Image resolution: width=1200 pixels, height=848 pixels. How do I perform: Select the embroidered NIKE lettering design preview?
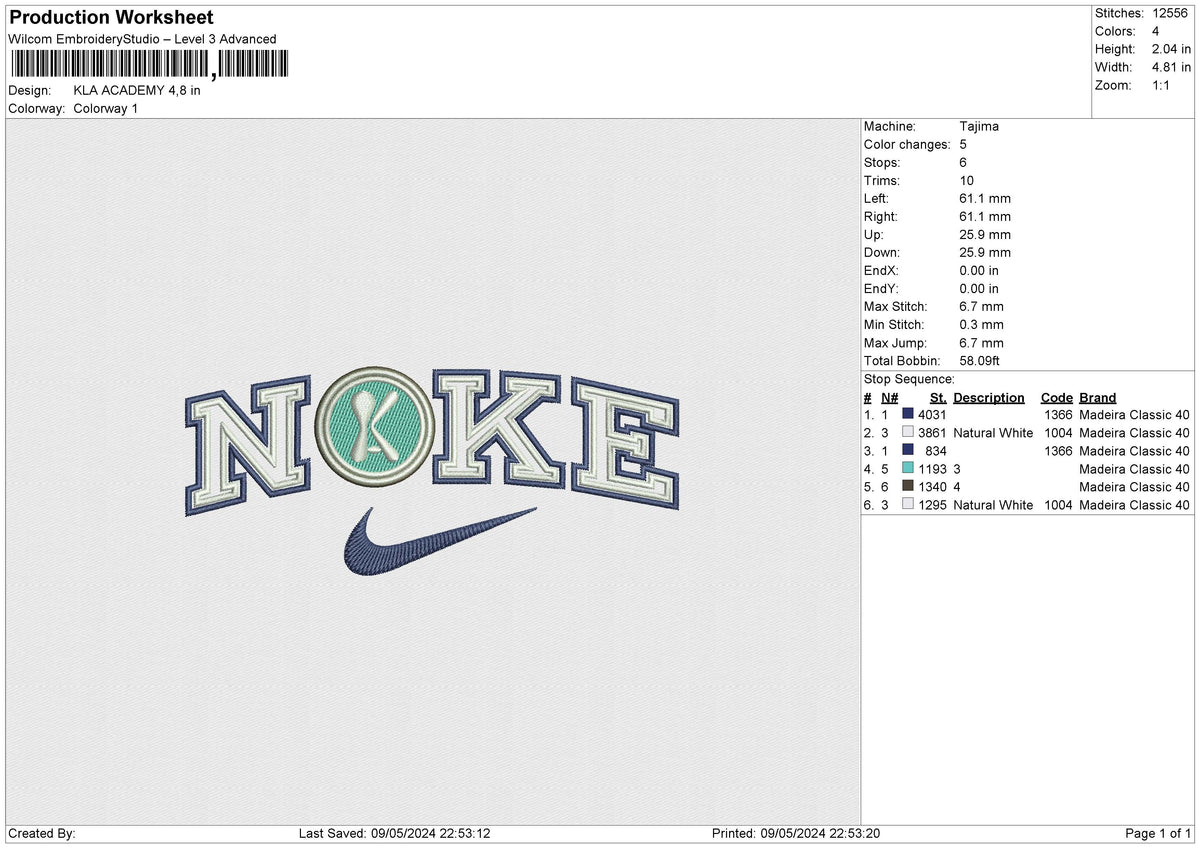433,444
